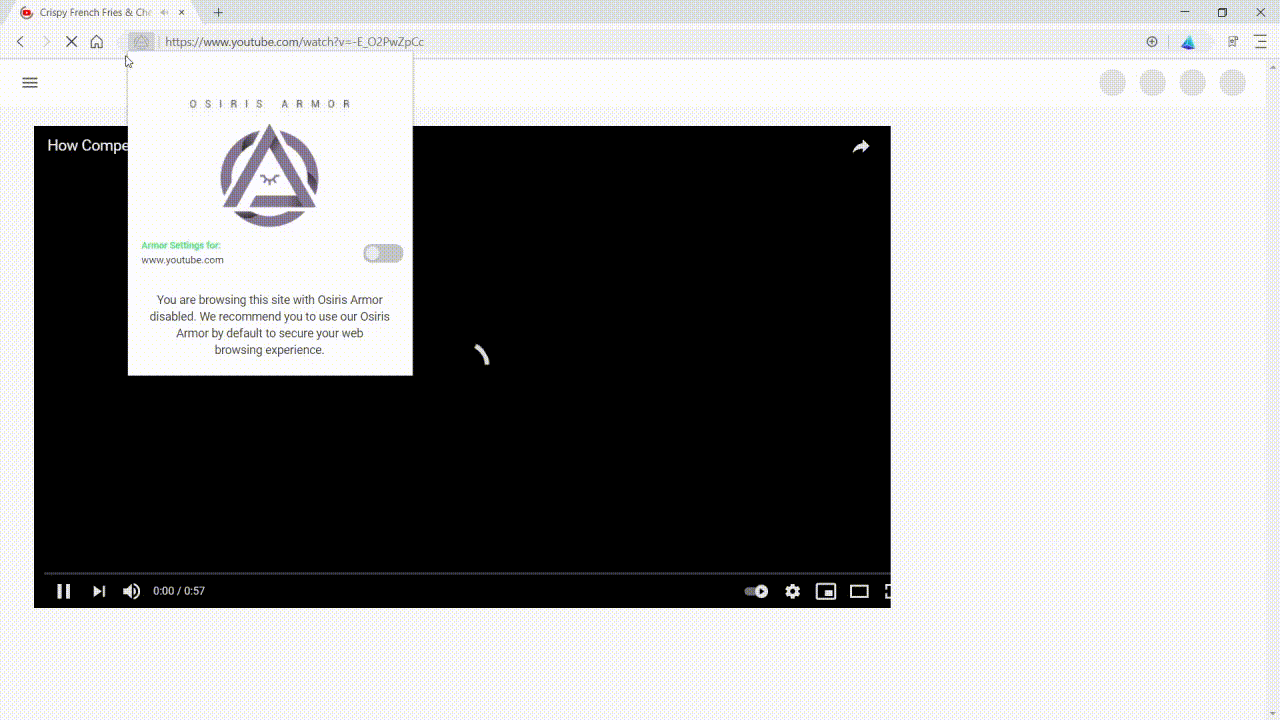This screenshot has width=1280, height=720.
Task: Go back to the previous page
Action: pyautogui.click(x=20, y=42)
